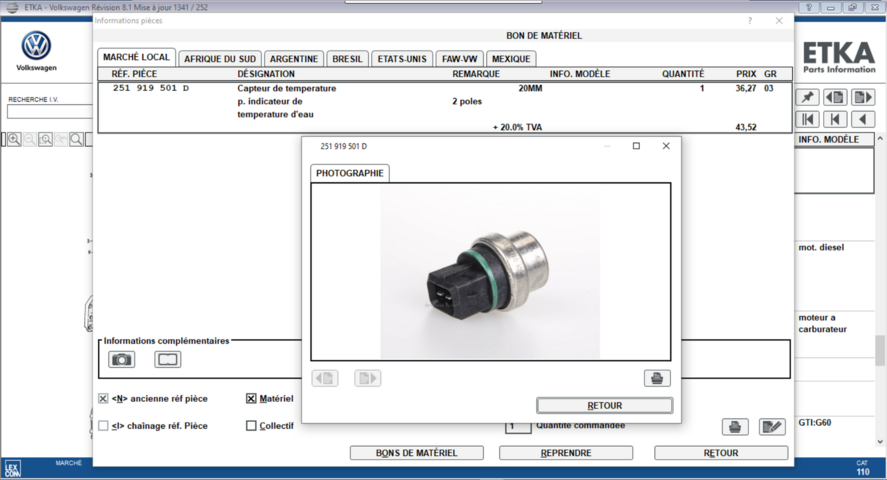The image size is (887, 480).
Task: Select the GTI:G60 entry in right panel
Action: click(815, 422)
